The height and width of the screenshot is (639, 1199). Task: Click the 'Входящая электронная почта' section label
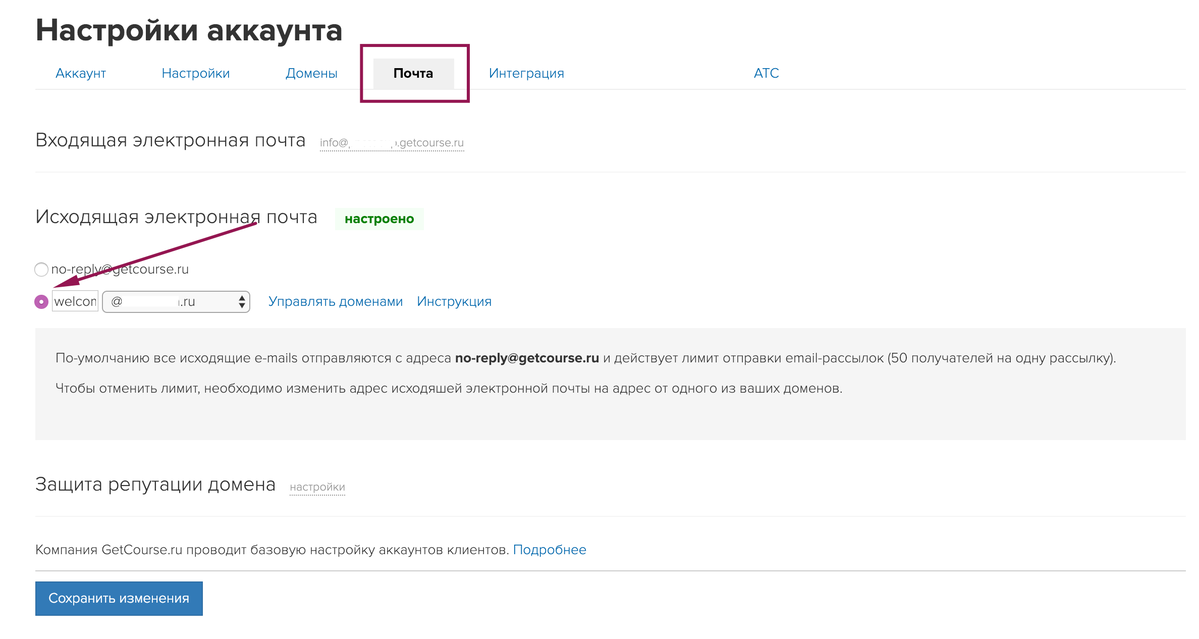171,141
